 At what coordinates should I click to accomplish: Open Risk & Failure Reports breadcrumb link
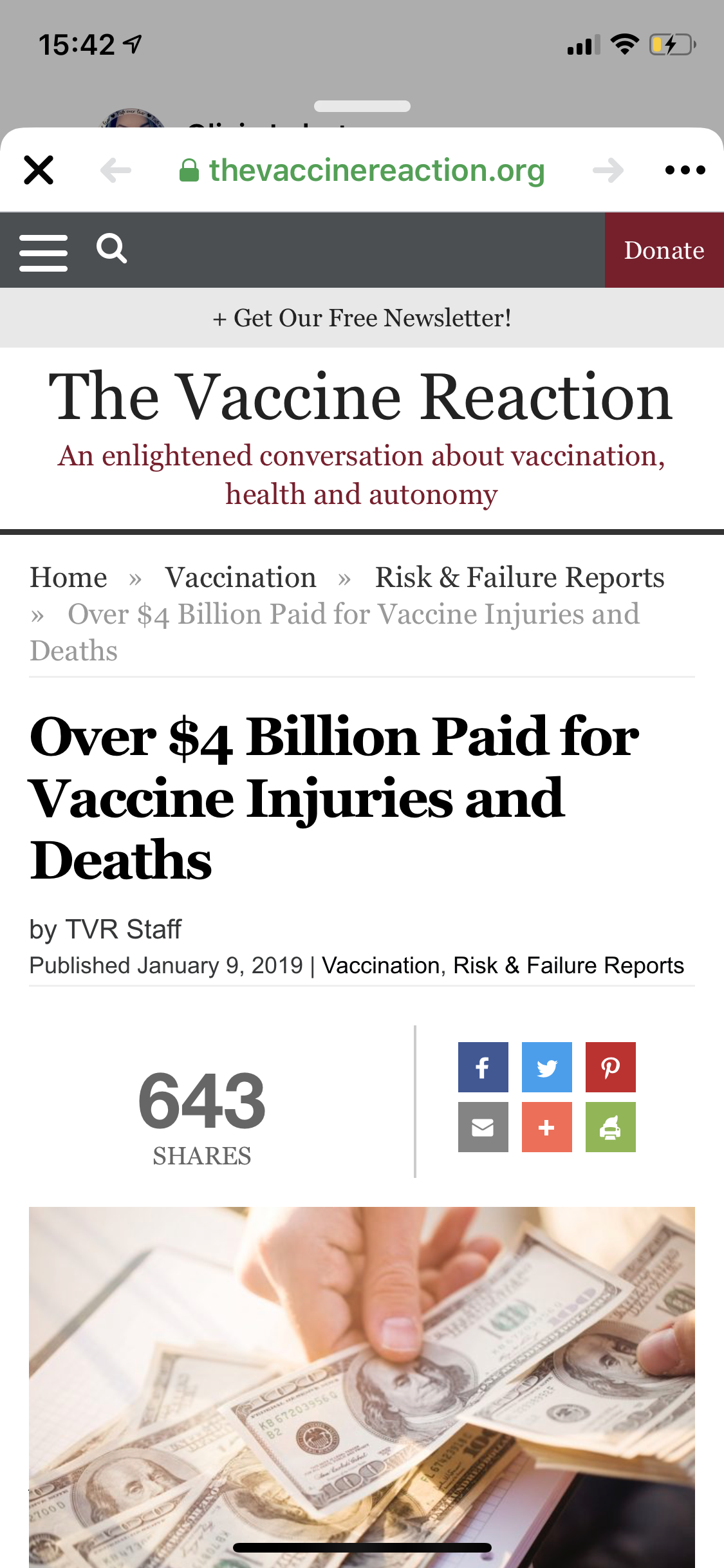[519, 577]
